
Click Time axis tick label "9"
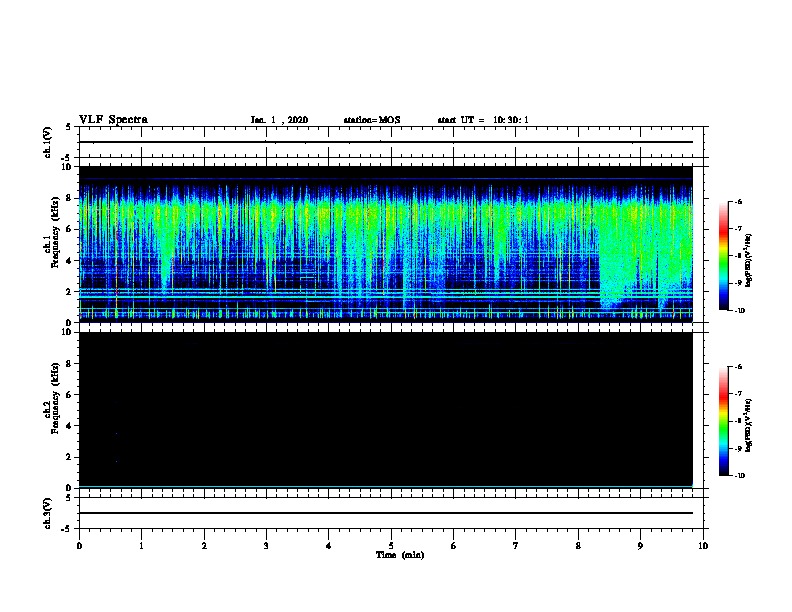pyautogui.click(x=640, y=545)
